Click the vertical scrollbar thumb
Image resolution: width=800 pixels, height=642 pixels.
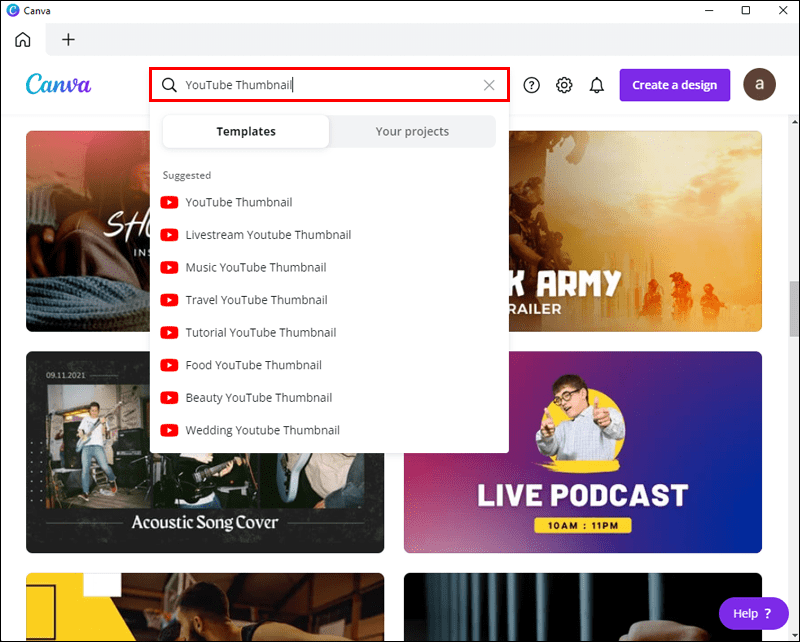(x=794, y=308)
